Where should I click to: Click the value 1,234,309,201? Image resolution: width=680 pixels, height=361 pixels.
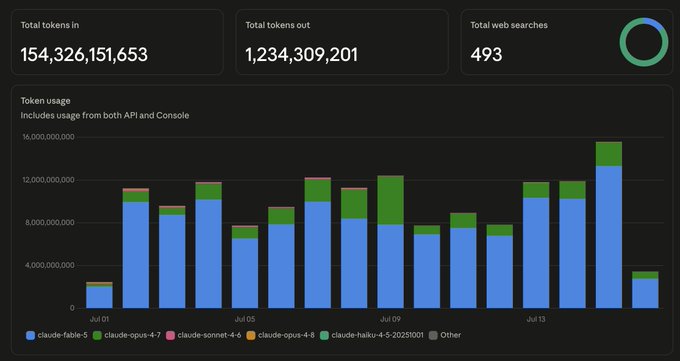[x=302, y=55]
